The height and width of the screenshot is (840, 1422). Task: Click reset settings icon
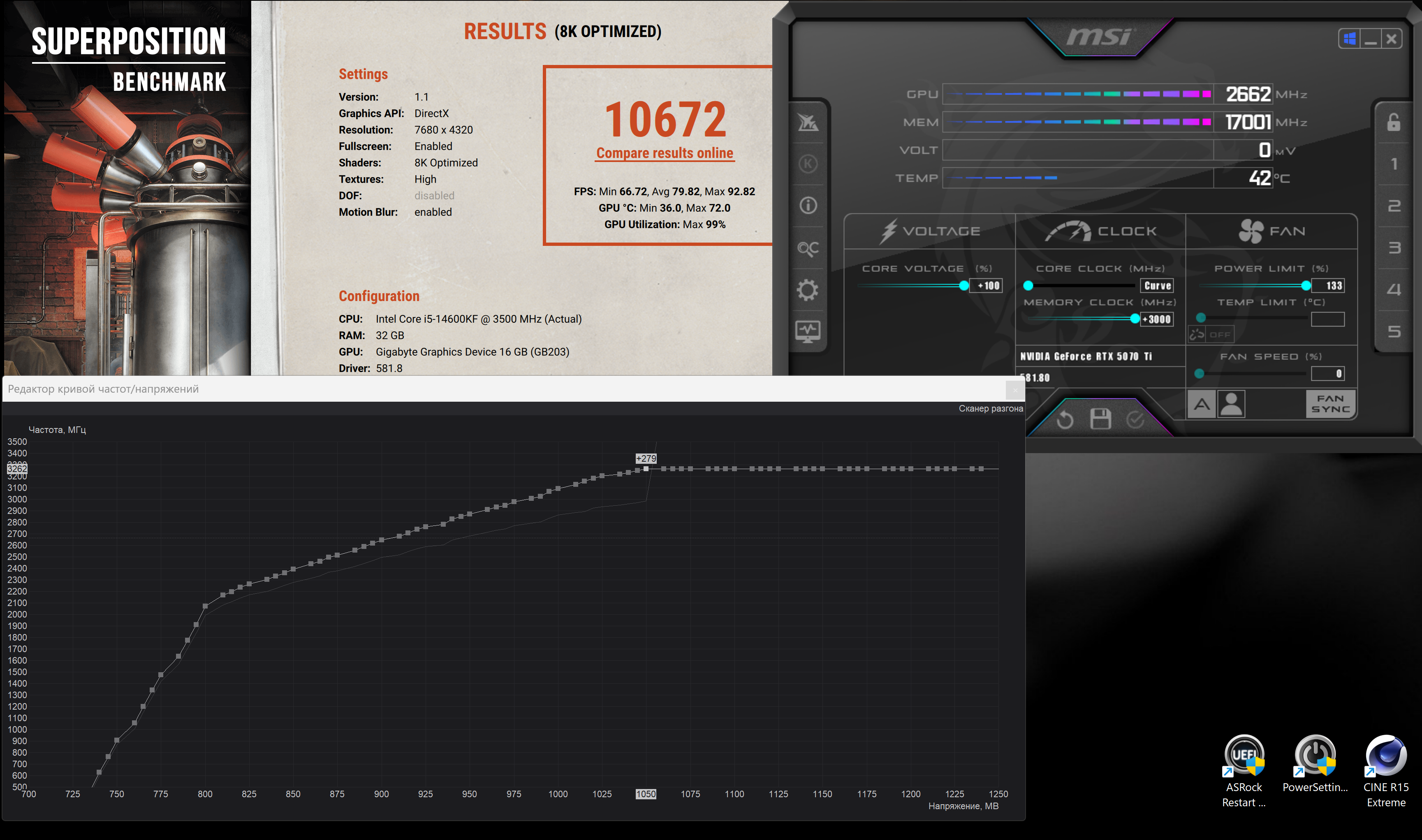click(1065, 420)
